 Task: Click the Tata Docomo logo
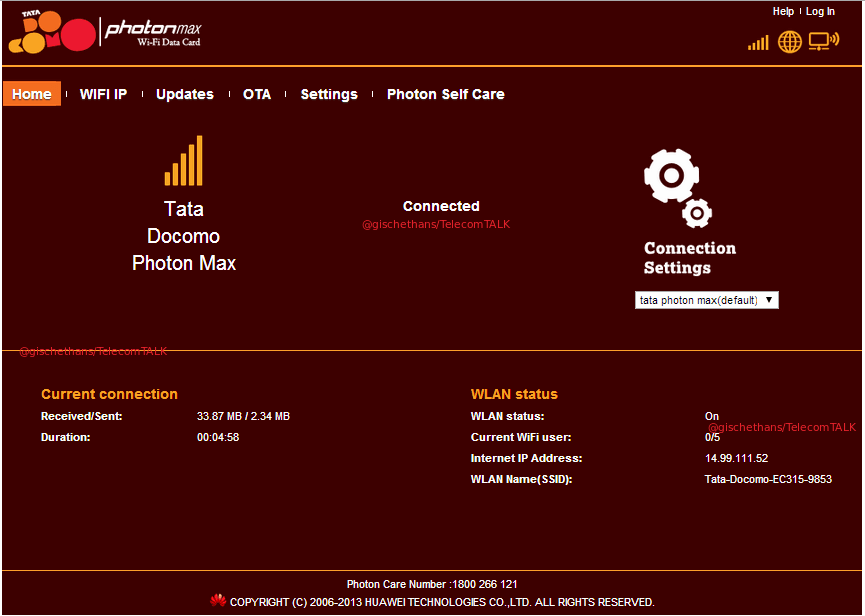tap(52, 31)
